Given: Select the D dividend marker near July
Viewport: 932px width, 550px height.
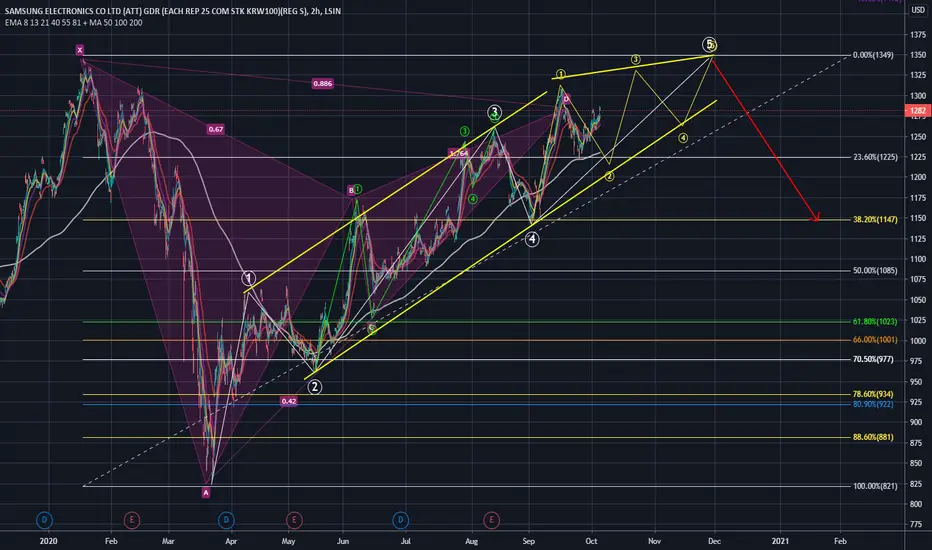Looking at the screenshot, I should click(401, 520).
